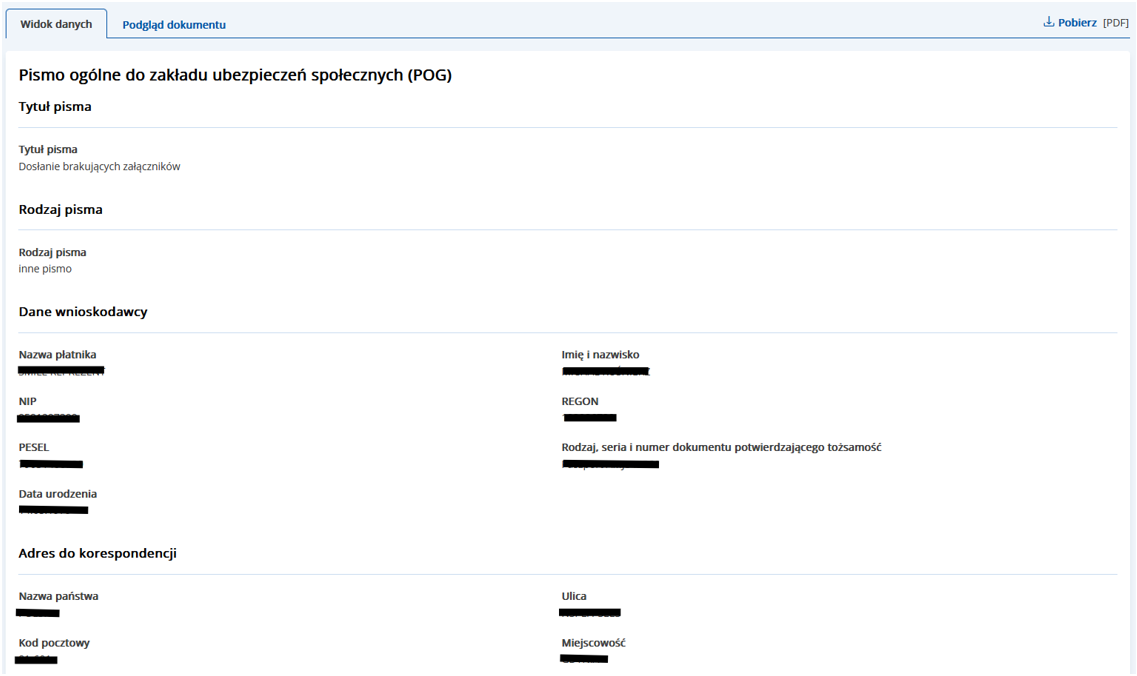
Task: Click the redacted Imię i nazwisko value
Action: (x=605, y=372)
